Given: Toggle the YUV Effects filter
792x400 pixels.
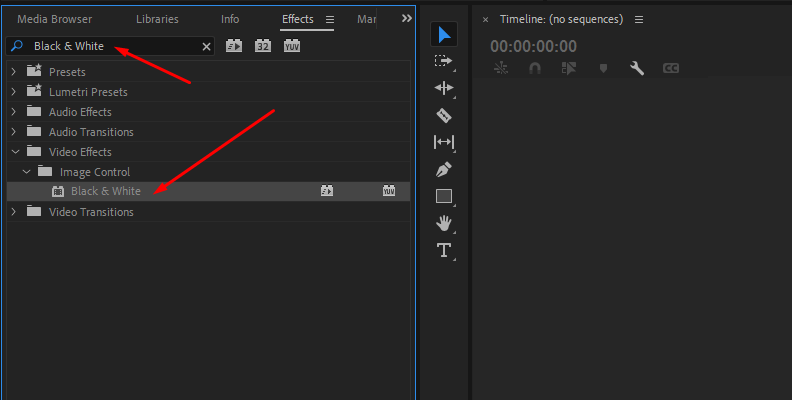Looking at the screenshot, I should pos(291,46).
